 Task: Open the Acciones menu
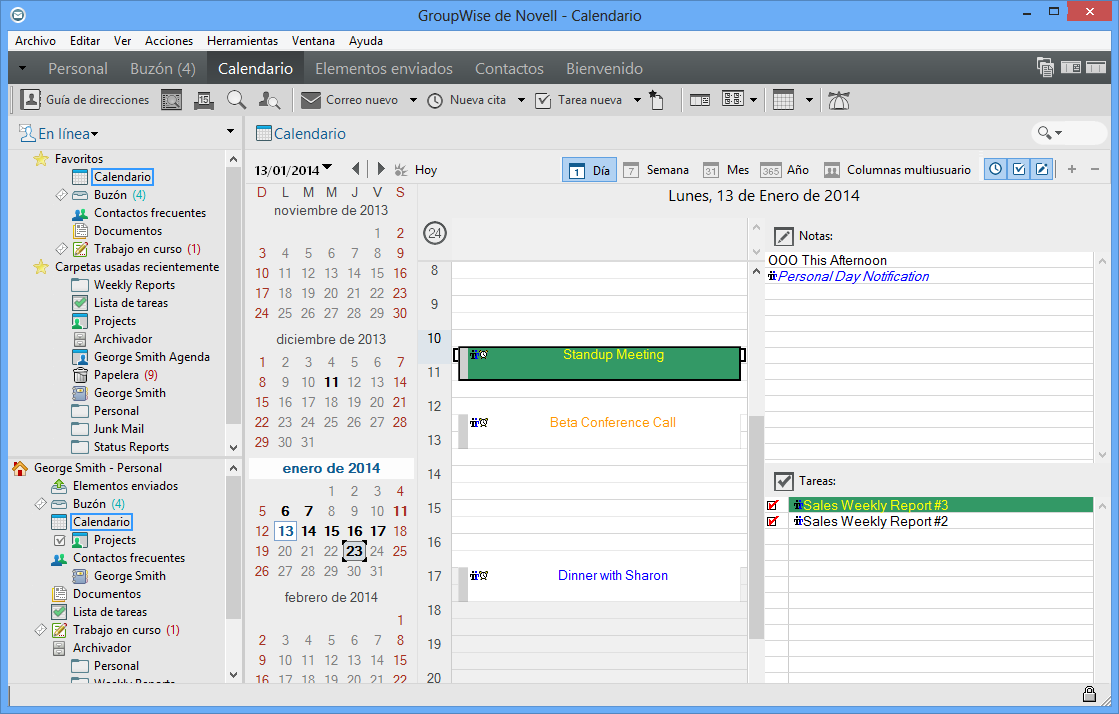click(x=168, y=41)
